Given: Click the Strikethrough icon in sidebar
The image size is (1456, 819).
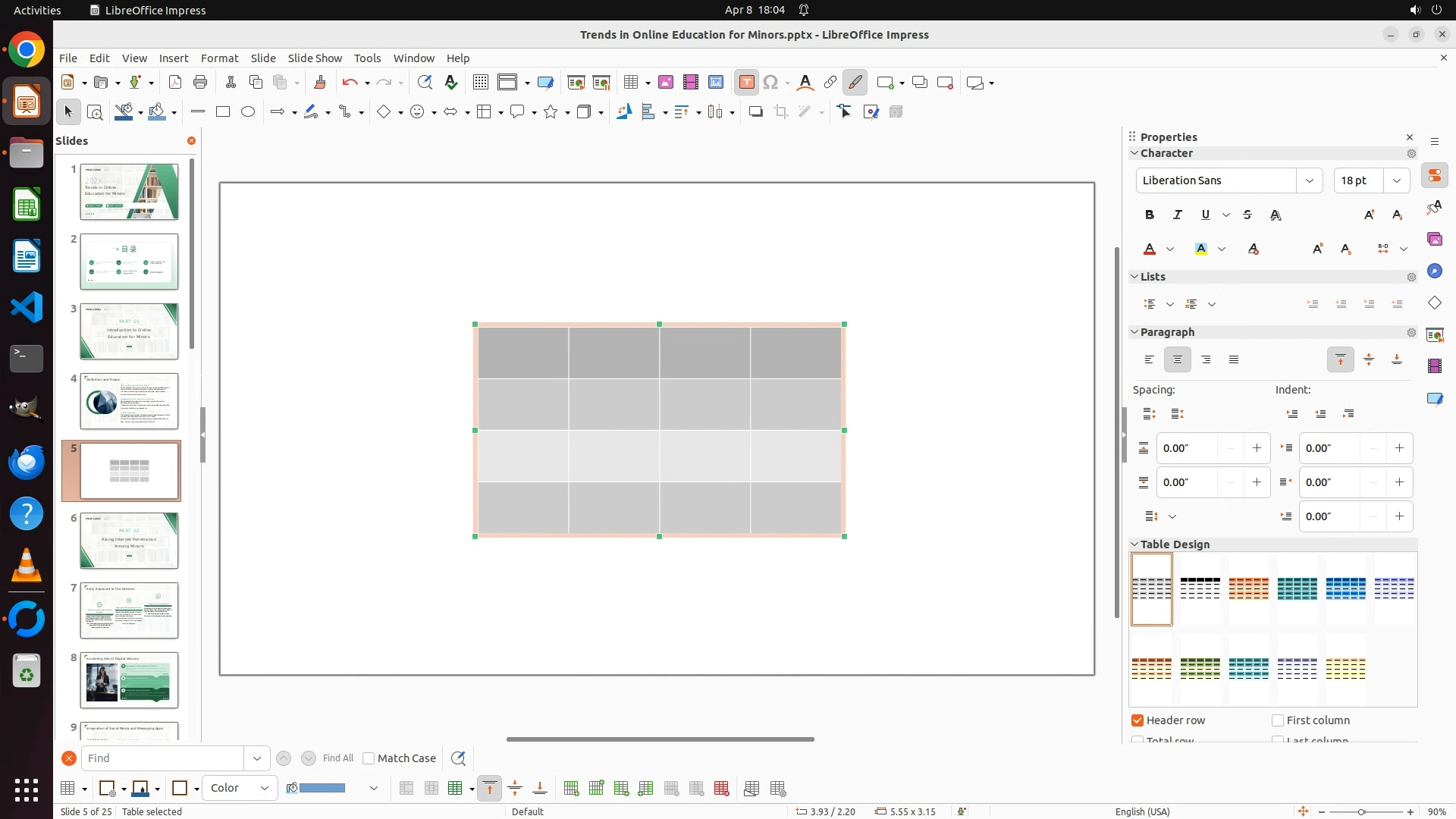Looking at the screenshot, I should (1247, 215).
